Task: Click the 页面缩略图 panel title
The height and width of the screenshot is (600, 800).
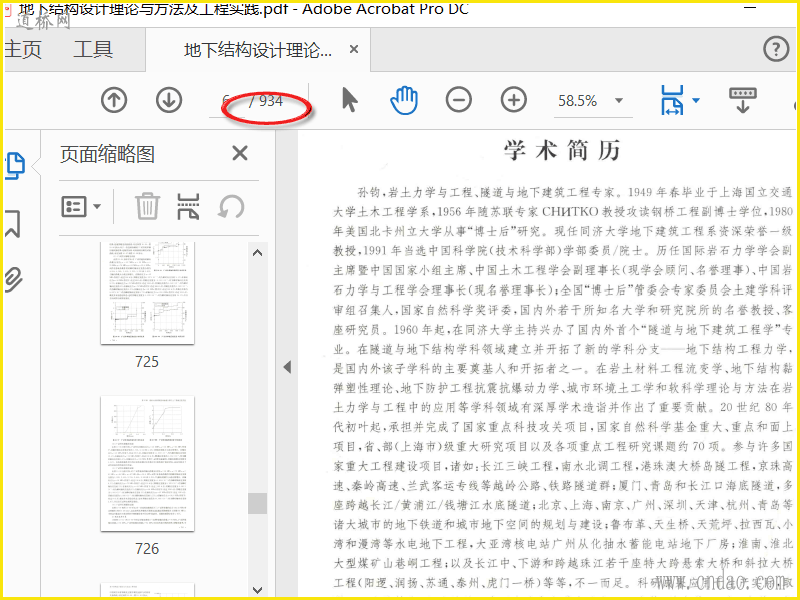Action: (107, 154)
